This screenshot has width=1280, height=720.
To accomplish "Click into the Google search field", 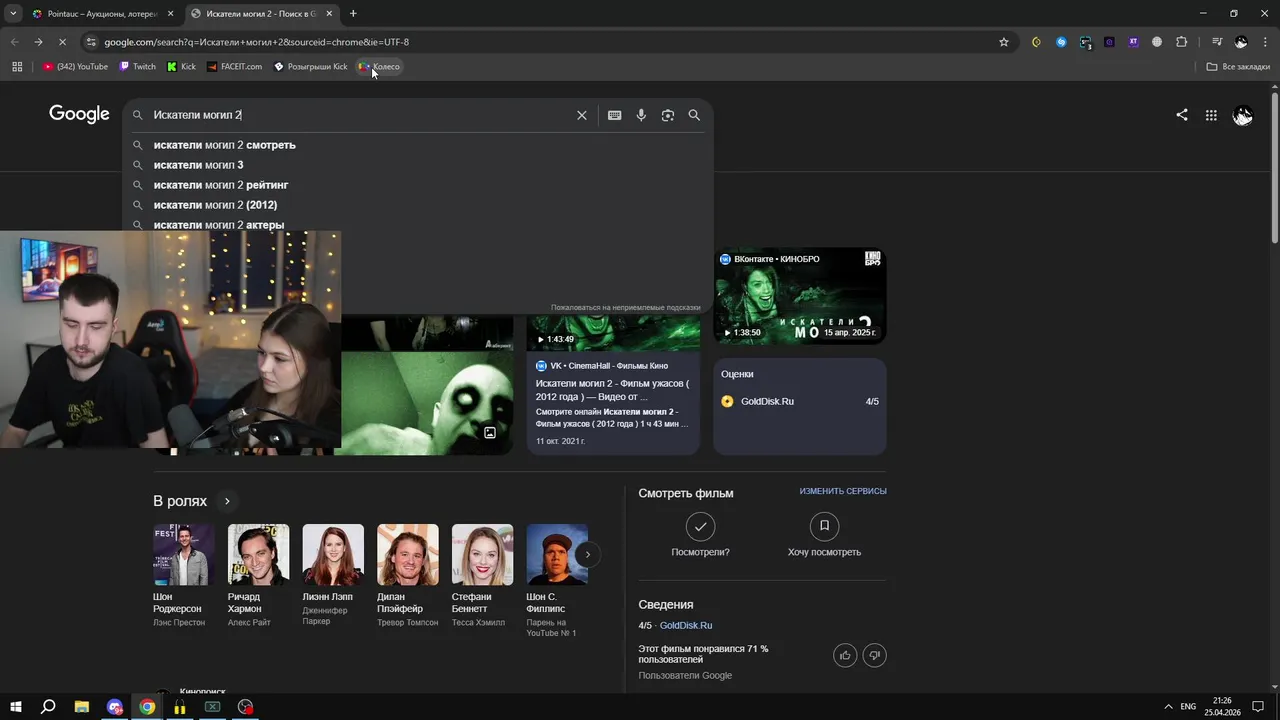I will coord(360,115).
